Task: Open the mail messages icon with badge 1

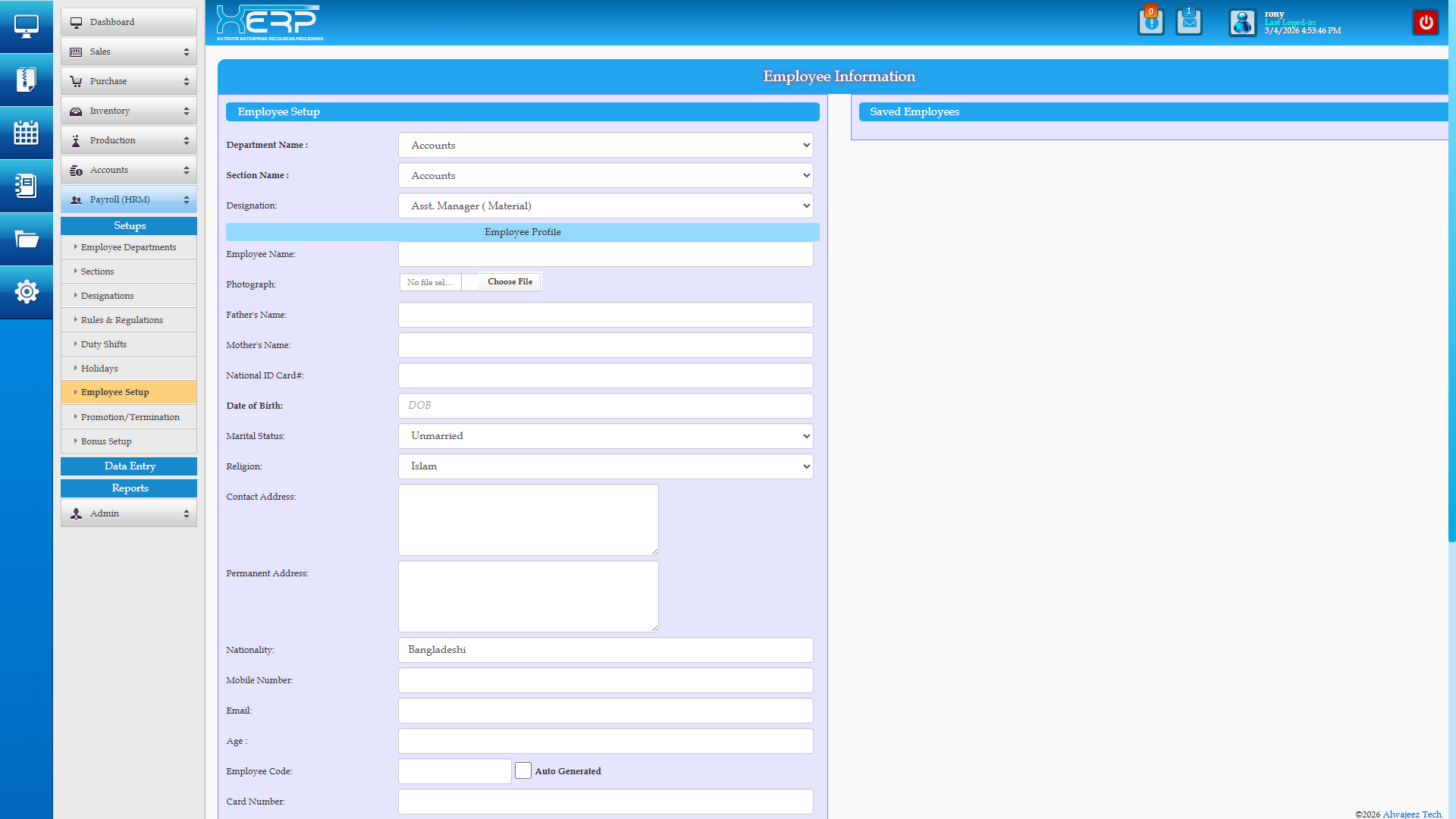Action: 1188,22
